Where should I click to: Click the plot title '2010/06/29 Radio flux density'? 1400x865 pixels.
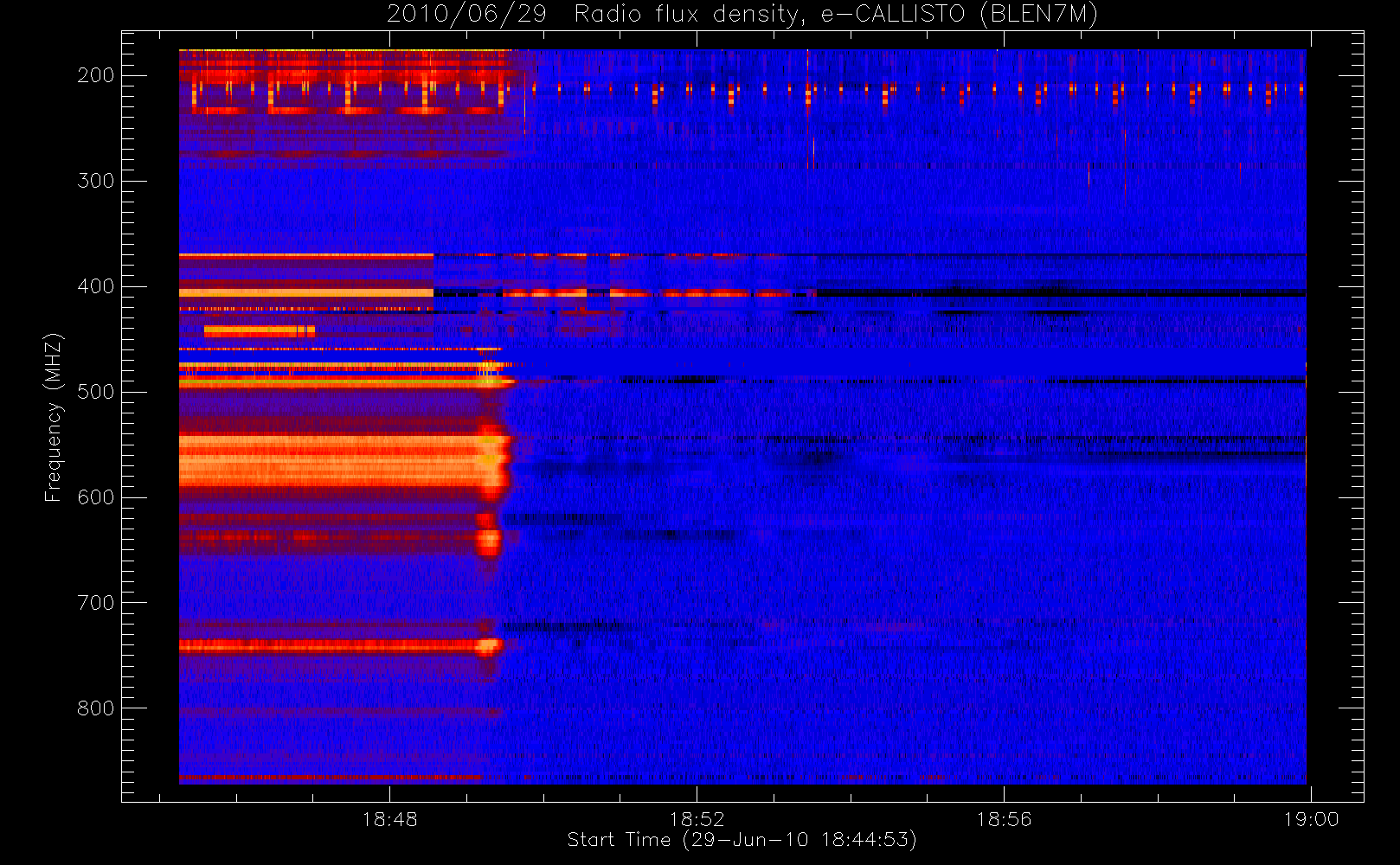pos(742,15)
